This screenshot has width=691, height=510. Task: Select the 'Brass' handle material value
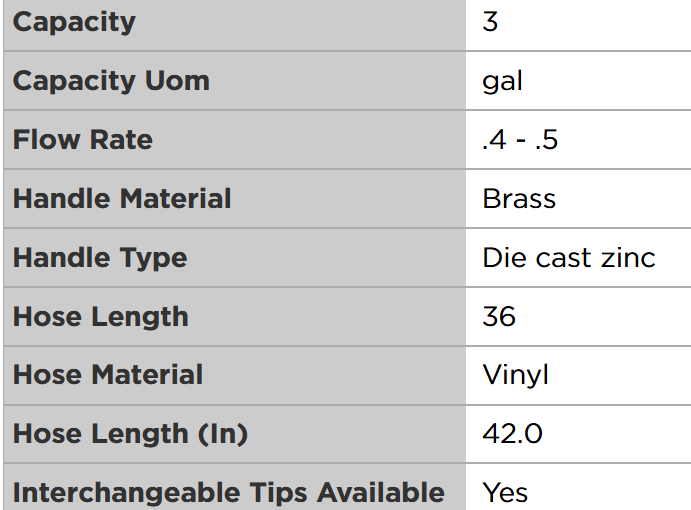(x=519, y=198)
